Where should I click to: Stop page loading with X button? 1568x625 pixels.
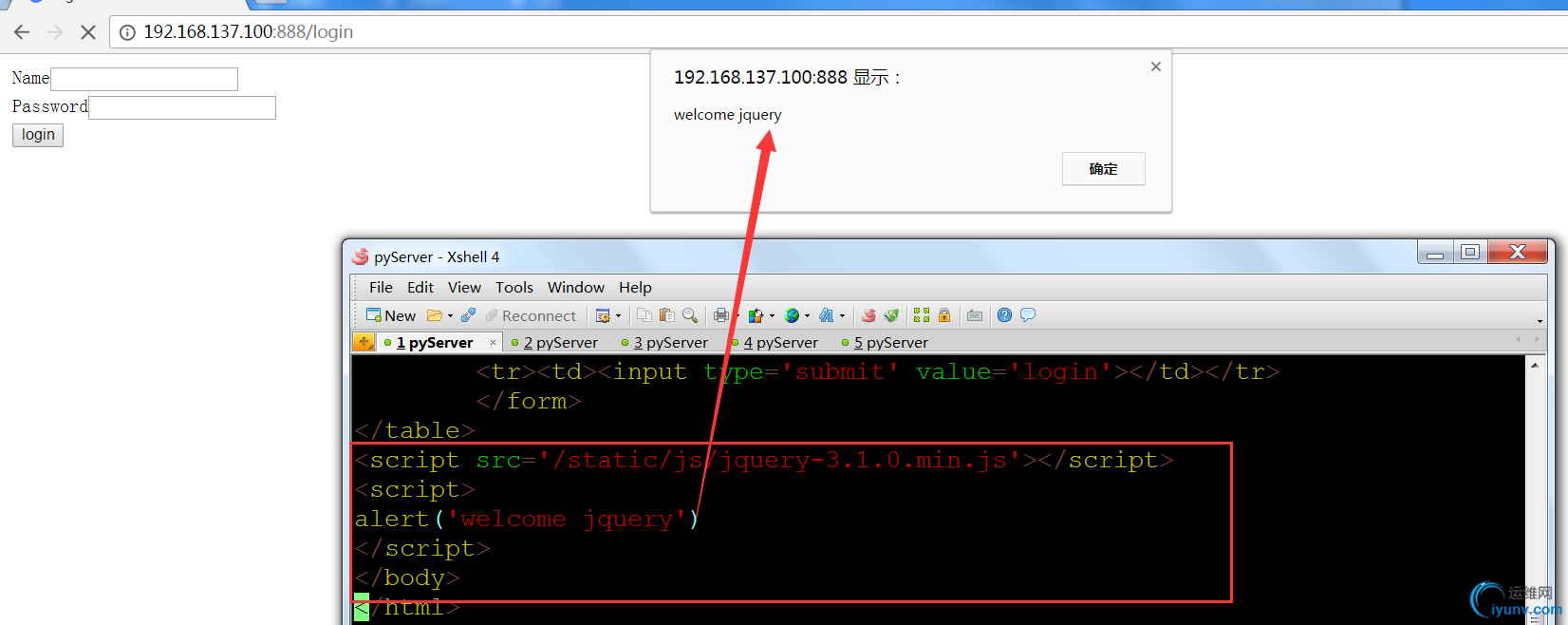(x=88, y=32)
